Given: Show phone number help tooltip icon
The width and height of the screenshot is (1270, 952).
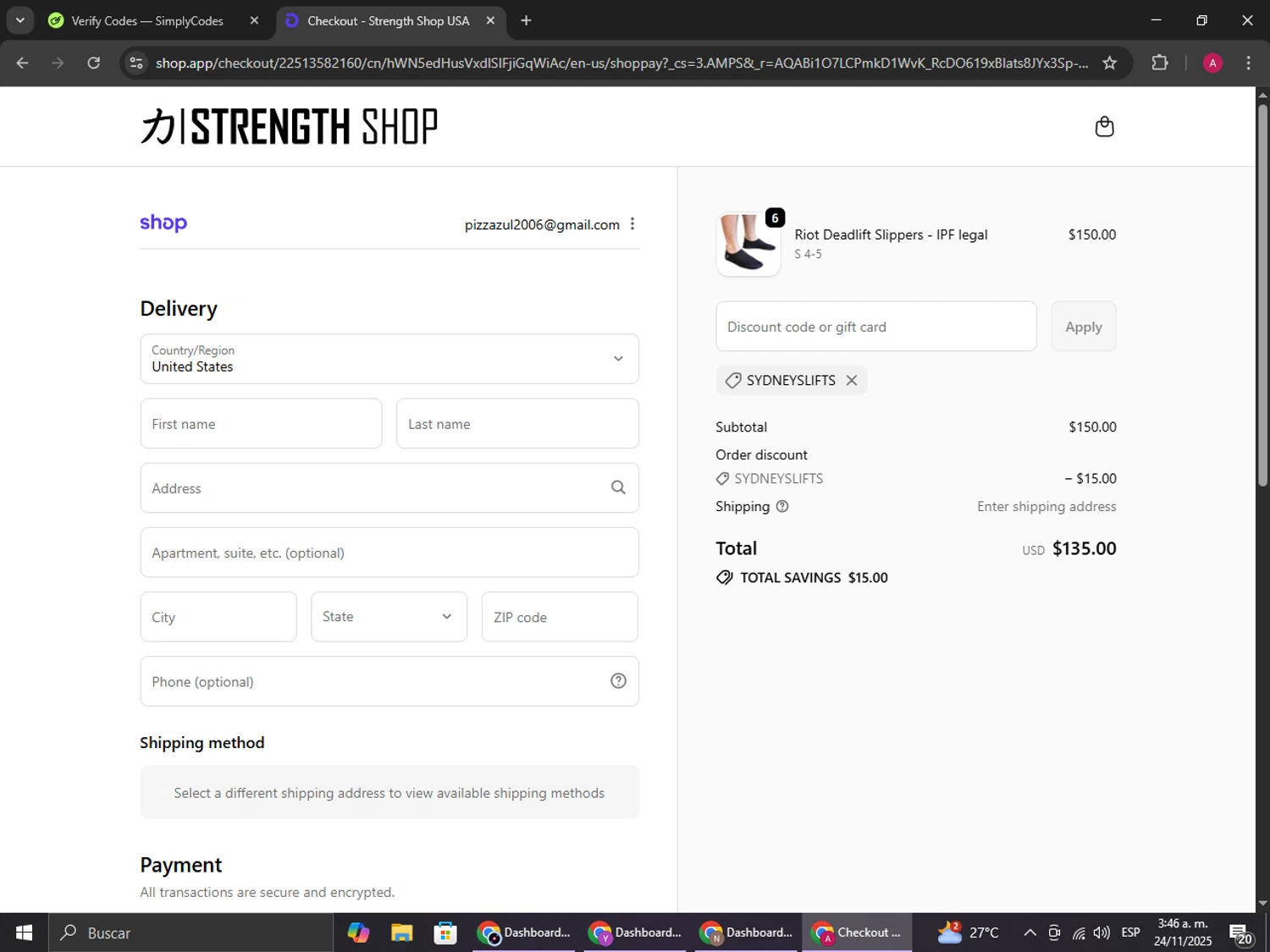Looking at the screenshot, I should (x=618, y=681).
